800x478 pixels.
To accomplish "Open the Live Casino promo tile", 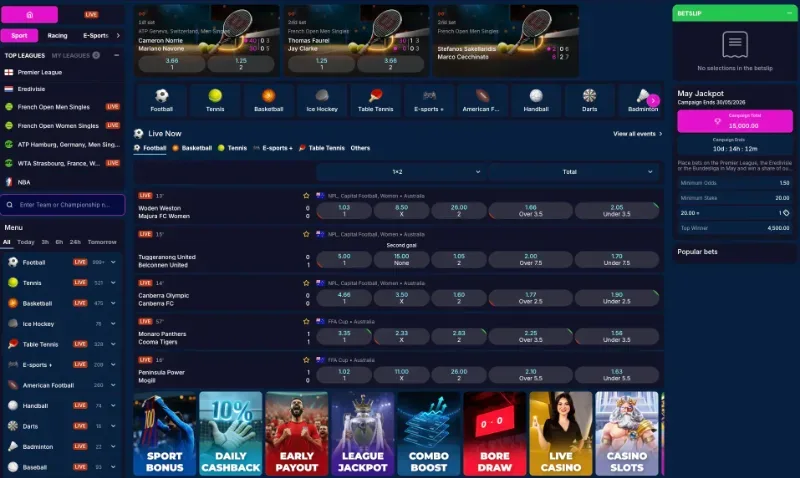I will pos(561,434).
